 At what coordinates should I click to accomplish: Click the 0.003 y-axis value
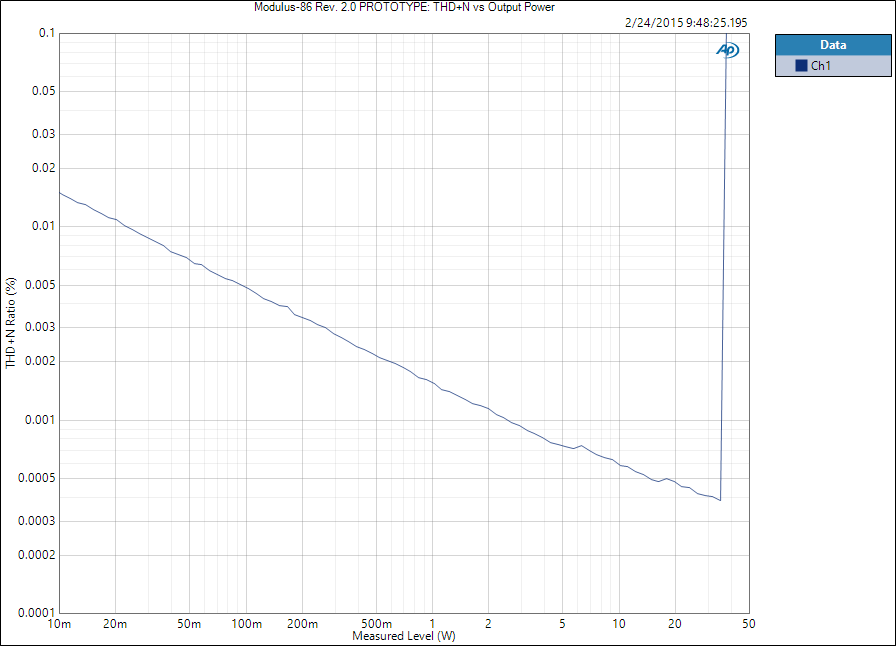tap(41, 327)
